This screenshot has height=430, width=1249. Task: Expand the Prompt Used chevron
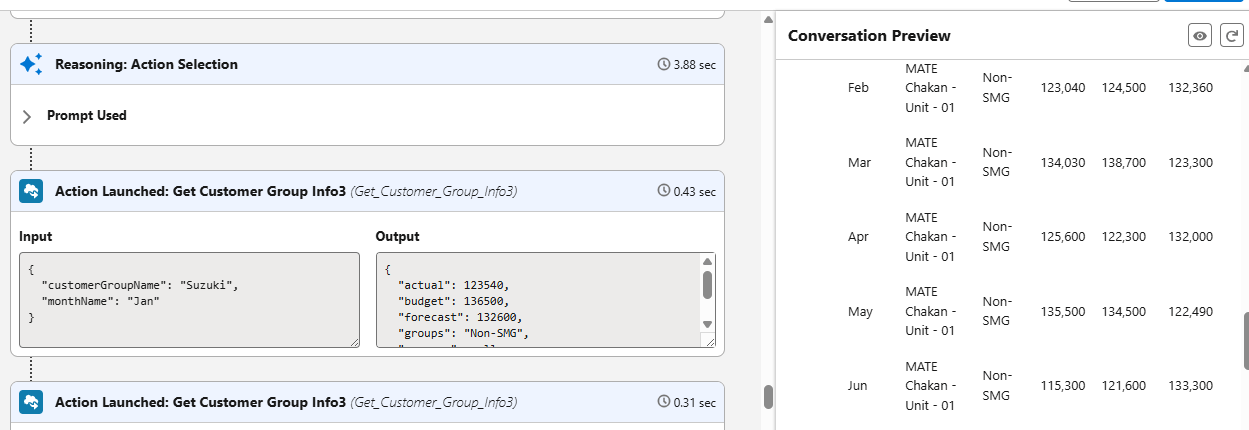(27, 116)
